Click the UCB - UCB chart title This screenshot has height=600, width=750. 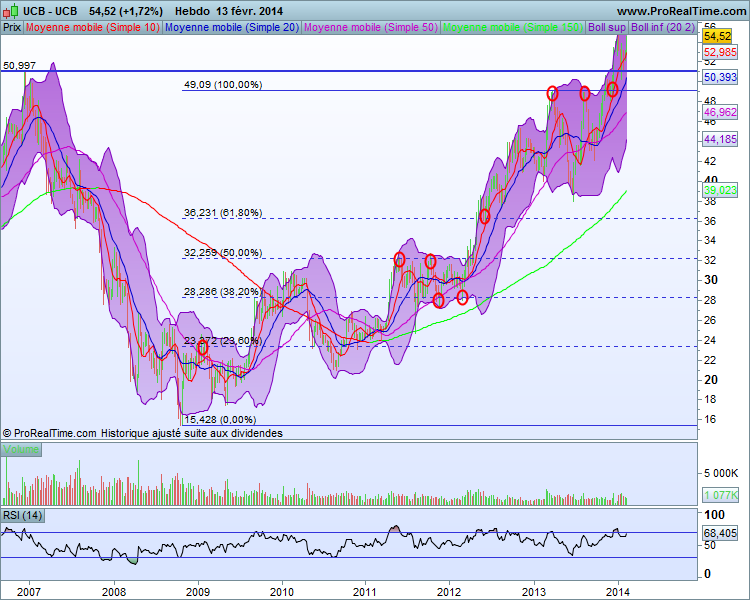49,11
